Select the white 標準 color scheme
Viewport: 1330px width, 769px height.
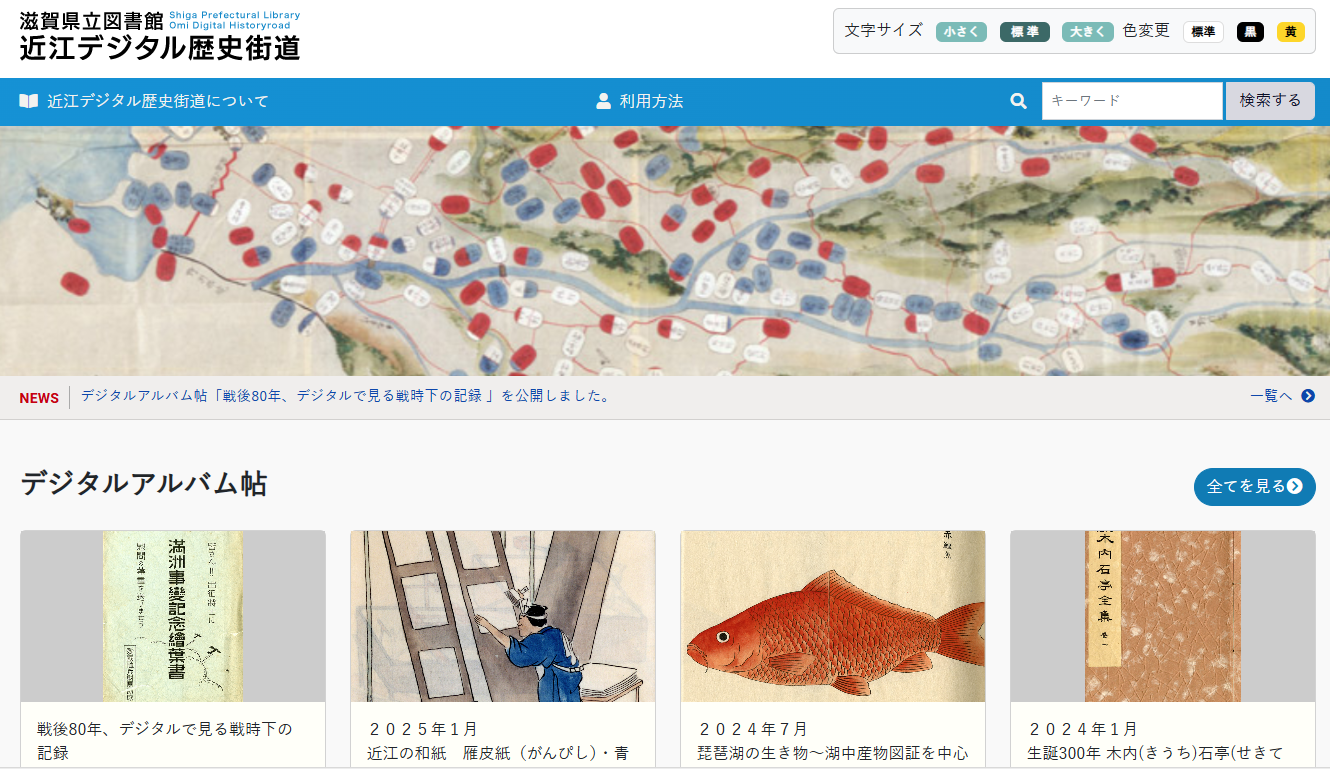pyautogui.click(x=1203, y=32)
